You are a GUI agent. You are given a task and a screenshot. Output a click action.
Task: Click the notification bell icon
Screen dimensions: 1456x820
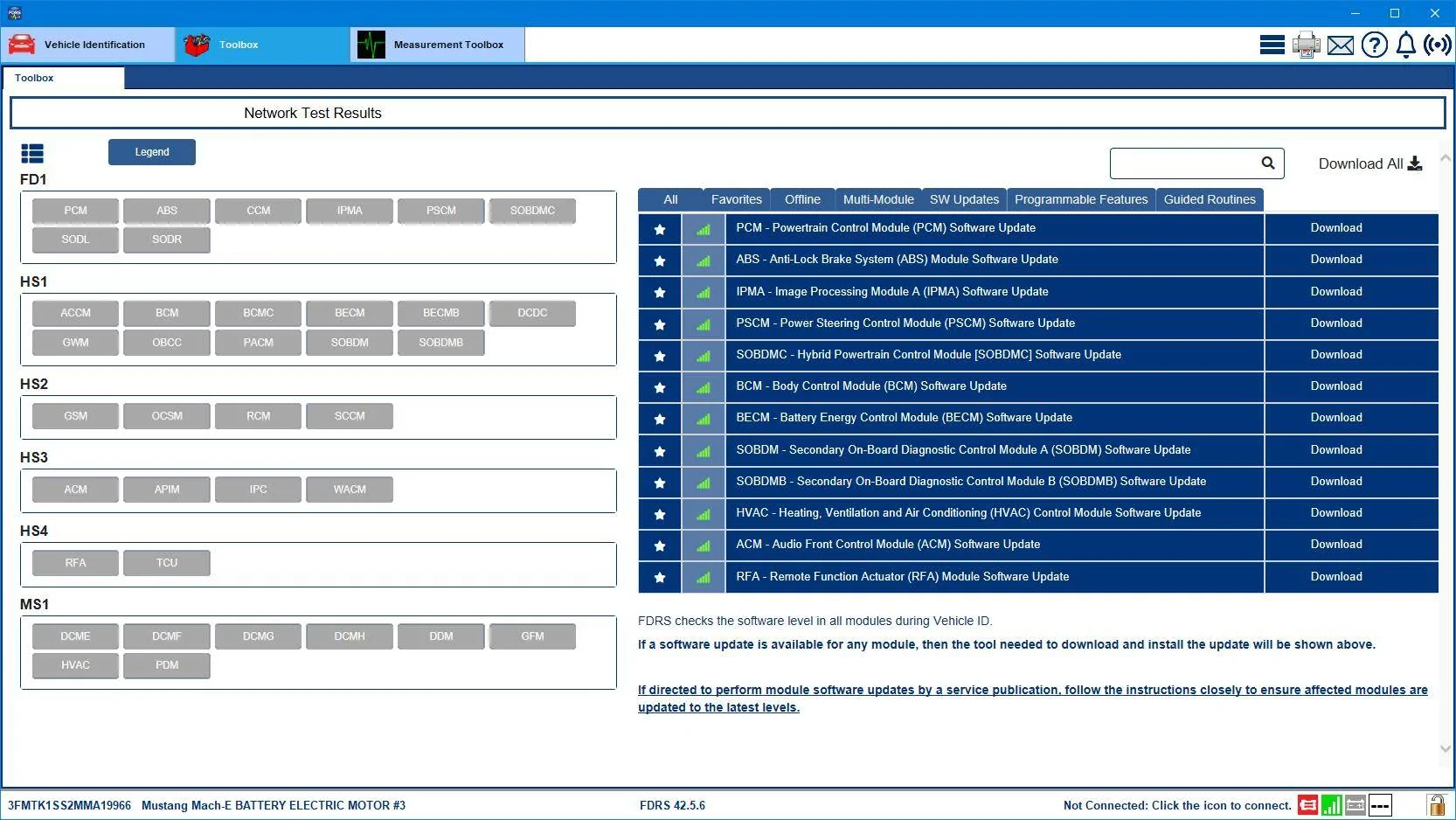click(x=1405, y=45)
